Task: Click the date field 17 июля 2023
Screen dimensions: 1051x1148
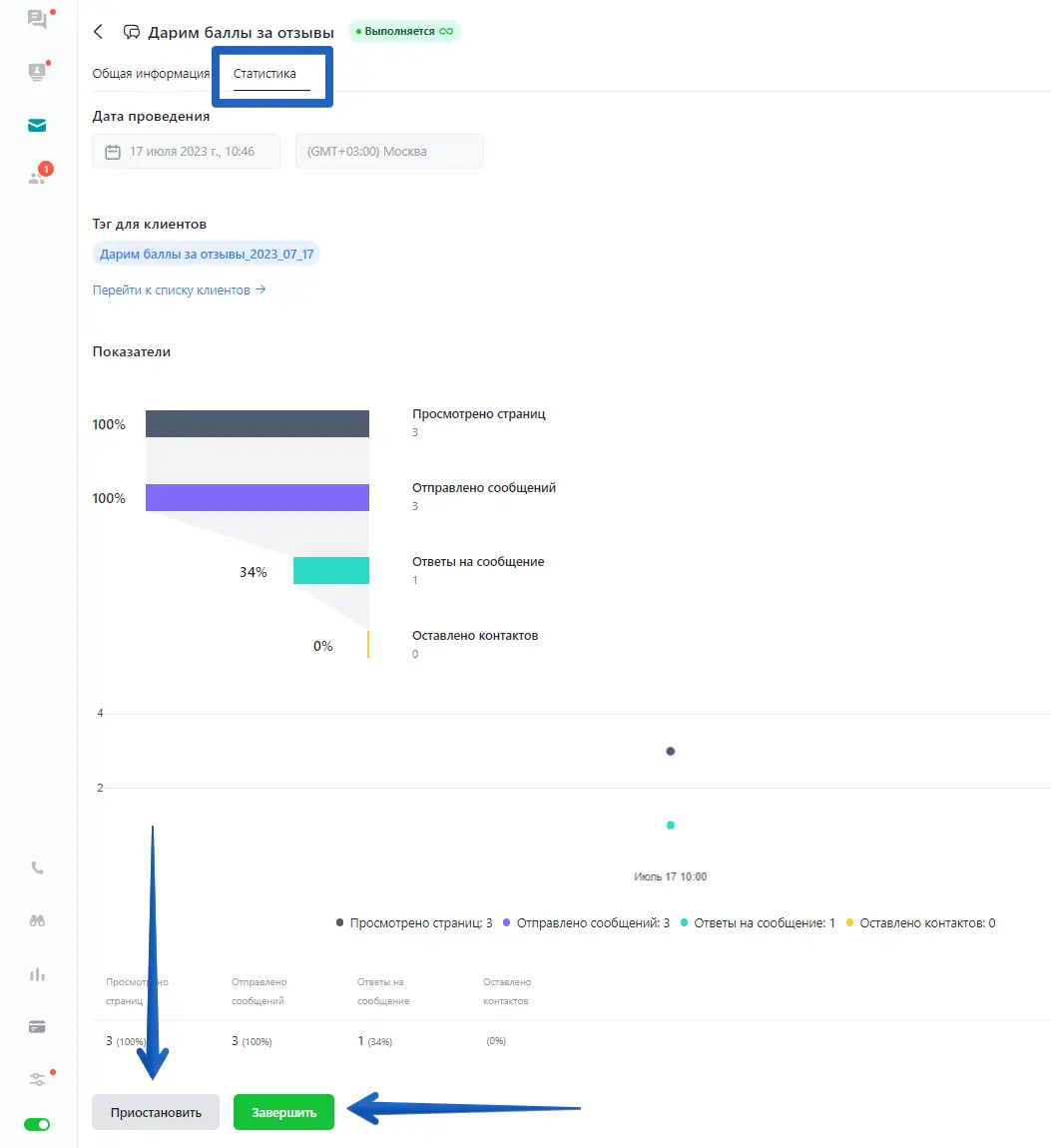Action: [x=186, y=152]
